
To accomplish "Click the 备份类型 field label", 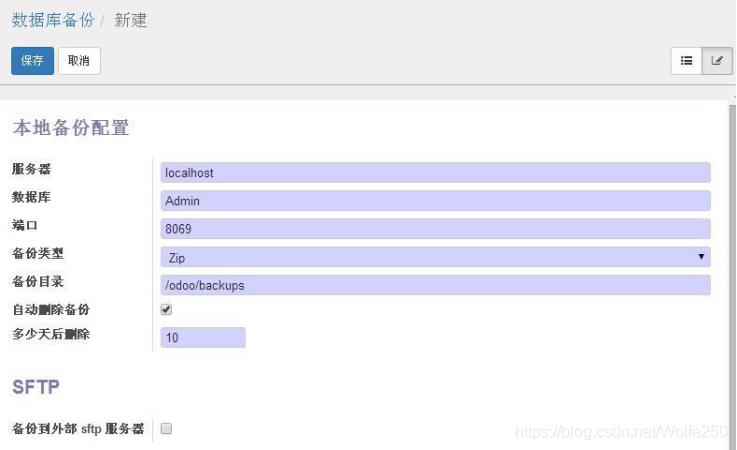I will [x=38, y=253].
